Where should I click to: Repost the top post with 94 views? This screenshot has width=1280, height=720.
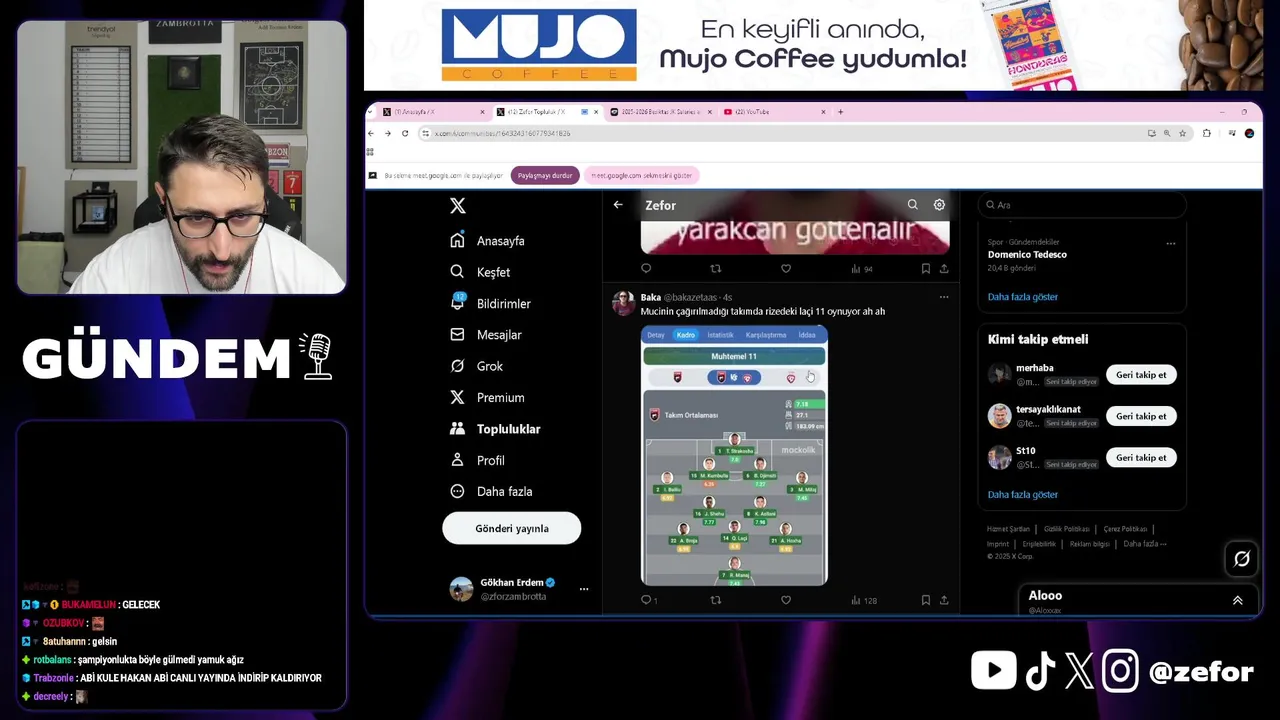click(x=715, y=268)
